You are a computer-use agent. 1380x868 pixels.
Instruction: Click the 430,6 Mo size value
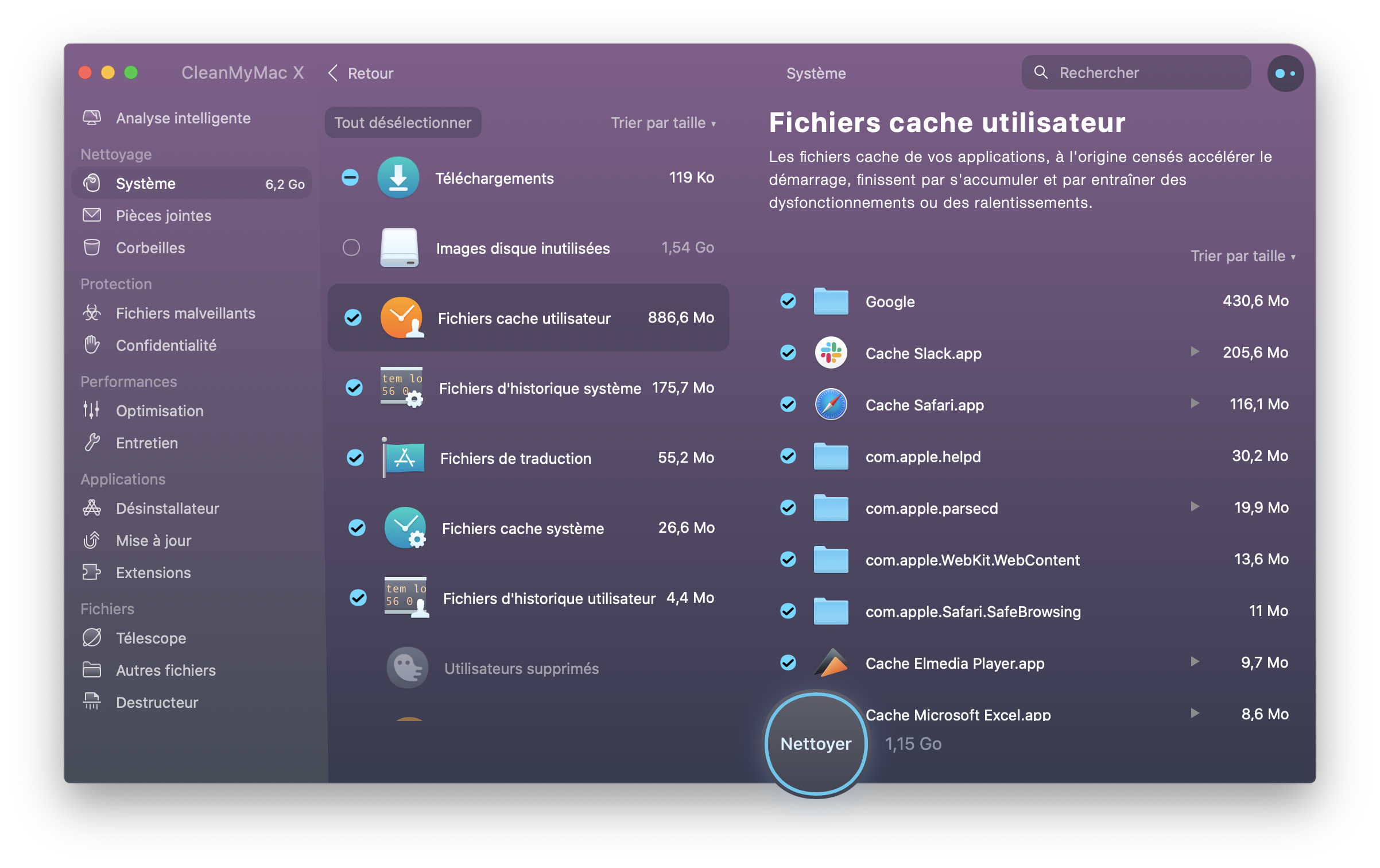tap(1255, 301)
